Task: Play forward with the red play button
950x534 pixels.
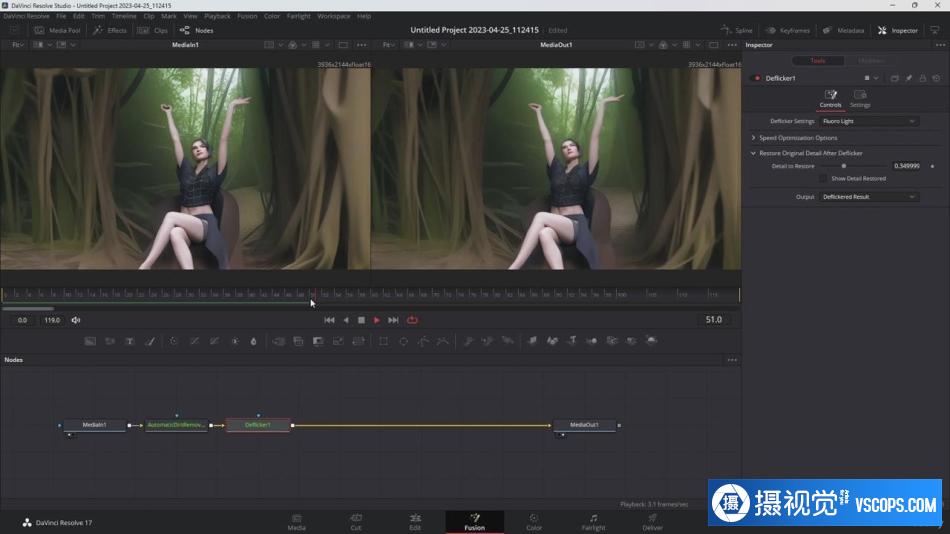Action: (377, 320)
